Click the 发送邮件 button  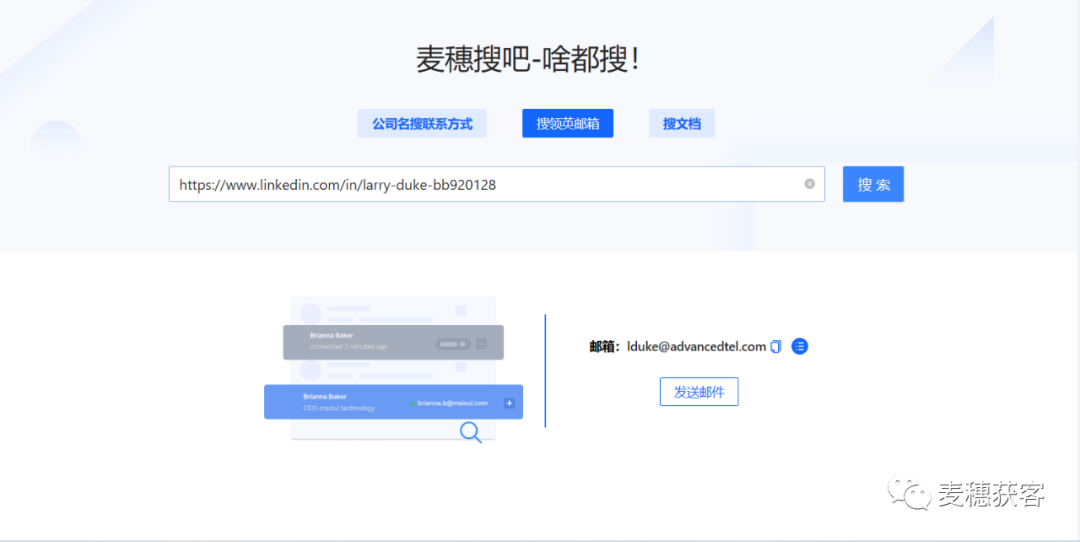pyautogui.click(x=699, y=392)
